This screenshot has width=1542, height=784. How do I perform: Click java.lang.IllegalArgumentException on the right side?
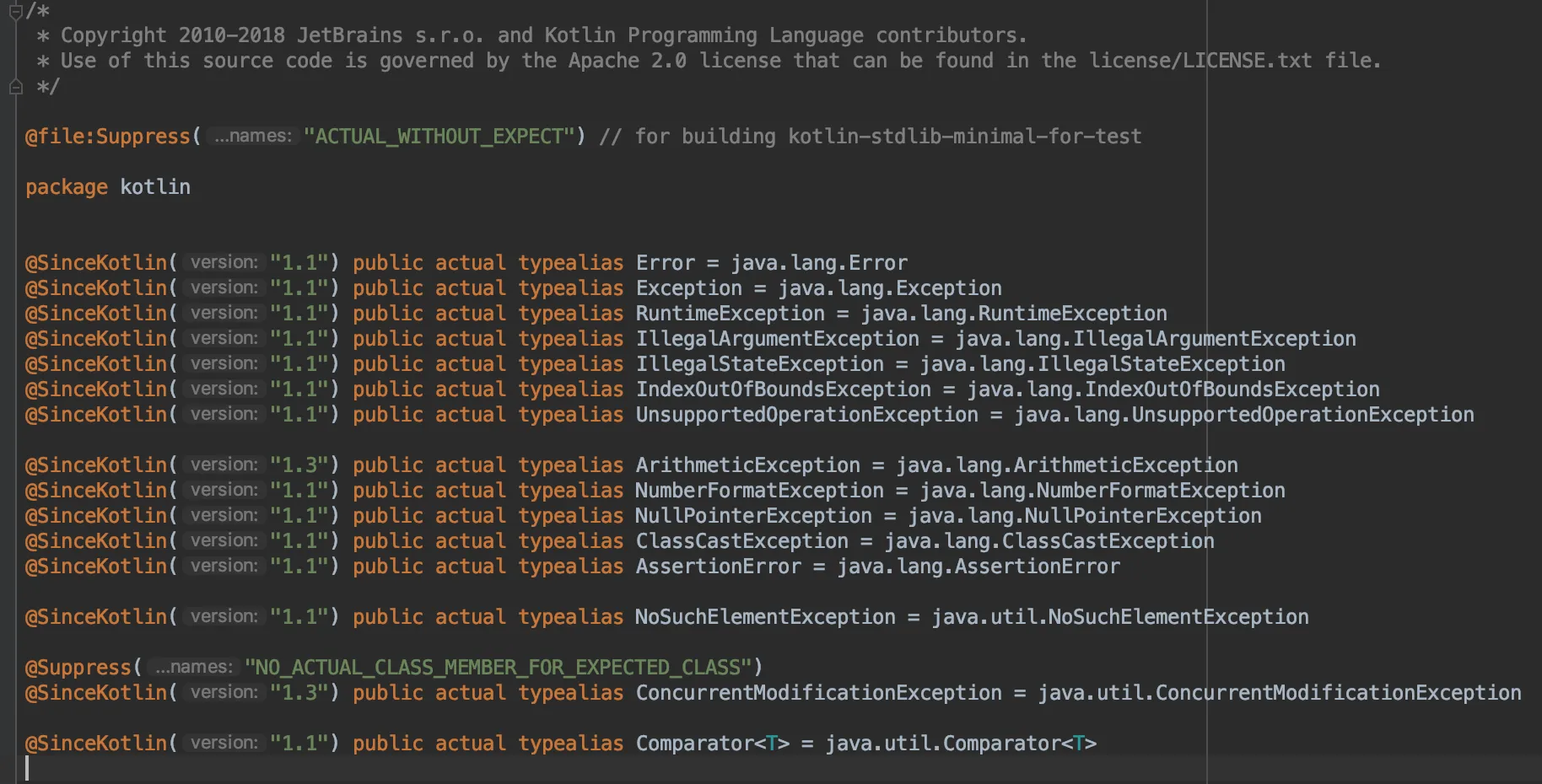click(1156, 339)
